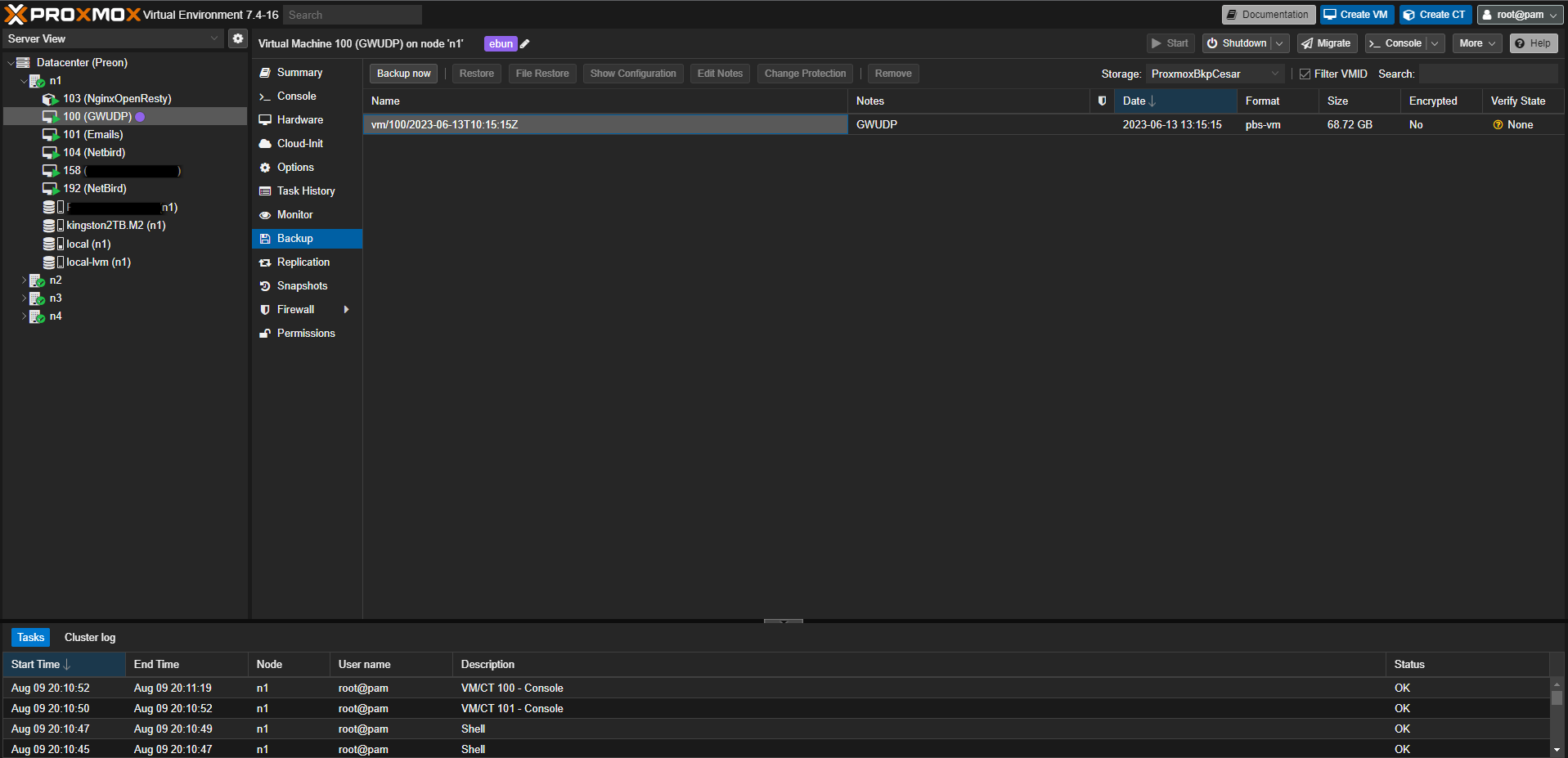Viewport: 1568px width, 758px height.
Task: Click the n3 node icon
Action: point(37,298)
